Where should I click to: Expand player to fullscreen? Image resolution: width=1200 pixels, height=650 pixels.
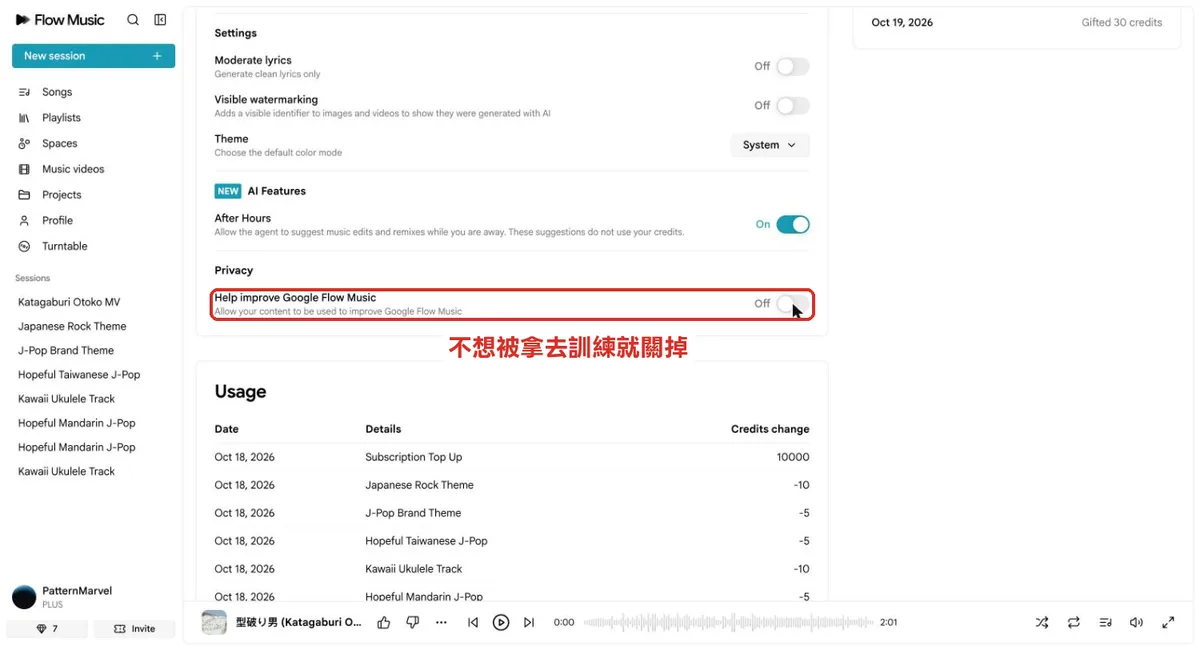coord(1168,622)
